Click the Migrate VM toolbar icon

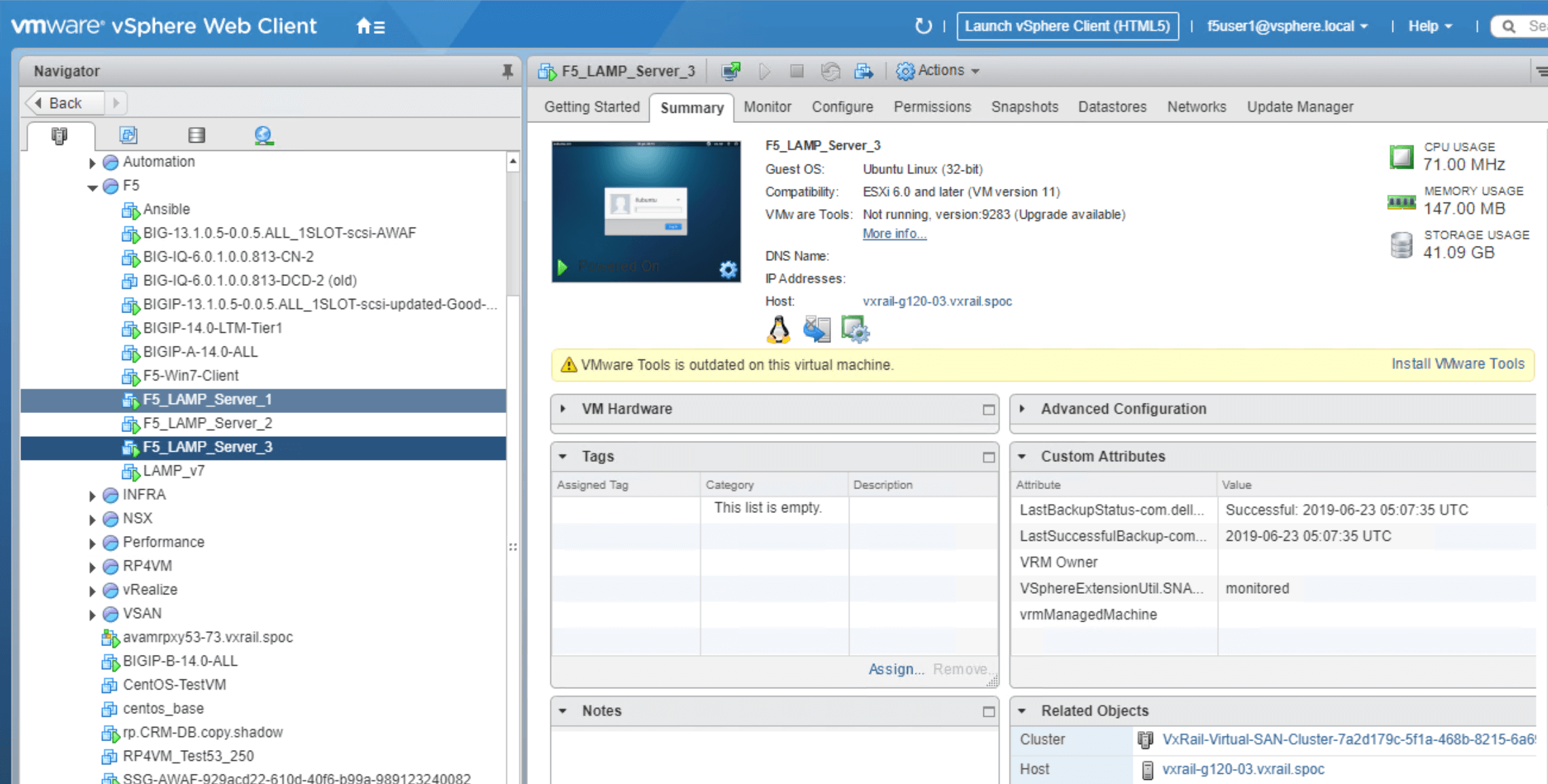click(864, 71)
